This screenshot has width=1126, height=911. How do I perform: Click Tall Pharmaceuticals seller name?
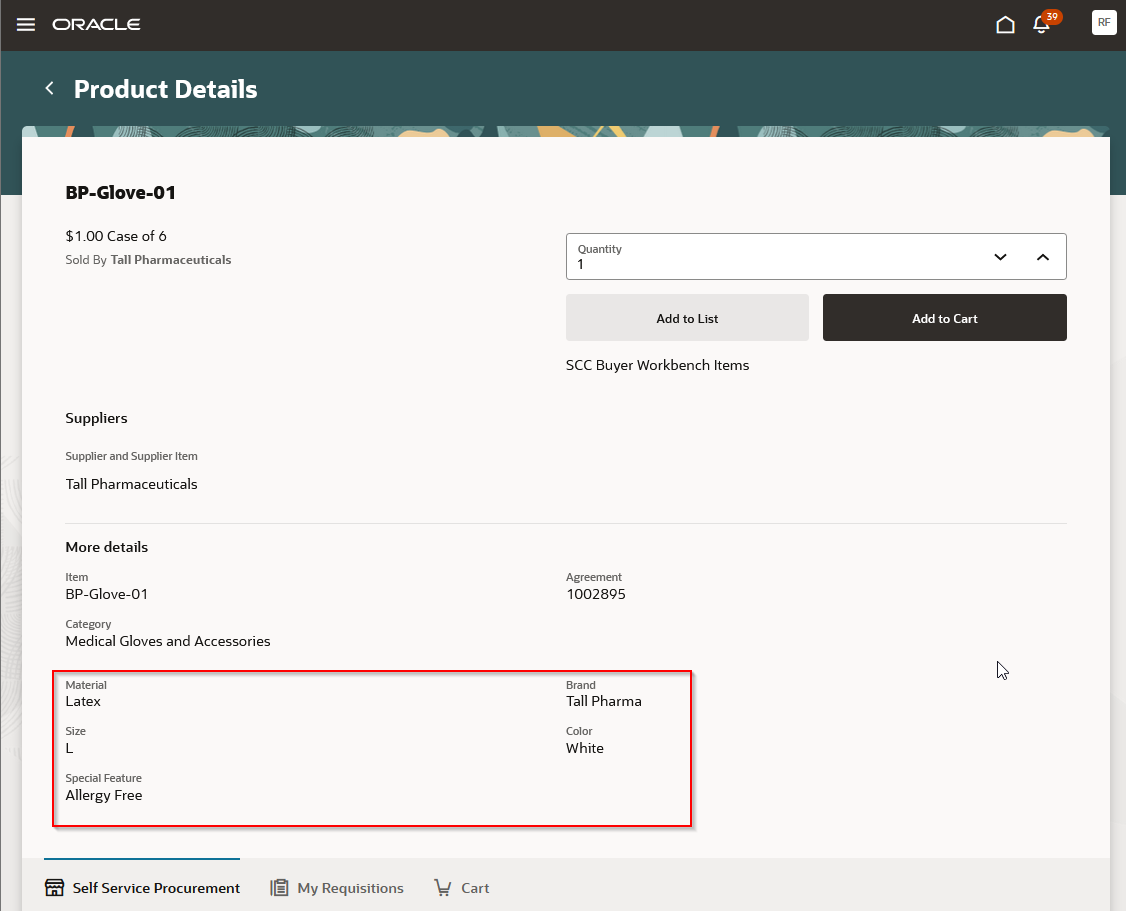coord(171,260)
